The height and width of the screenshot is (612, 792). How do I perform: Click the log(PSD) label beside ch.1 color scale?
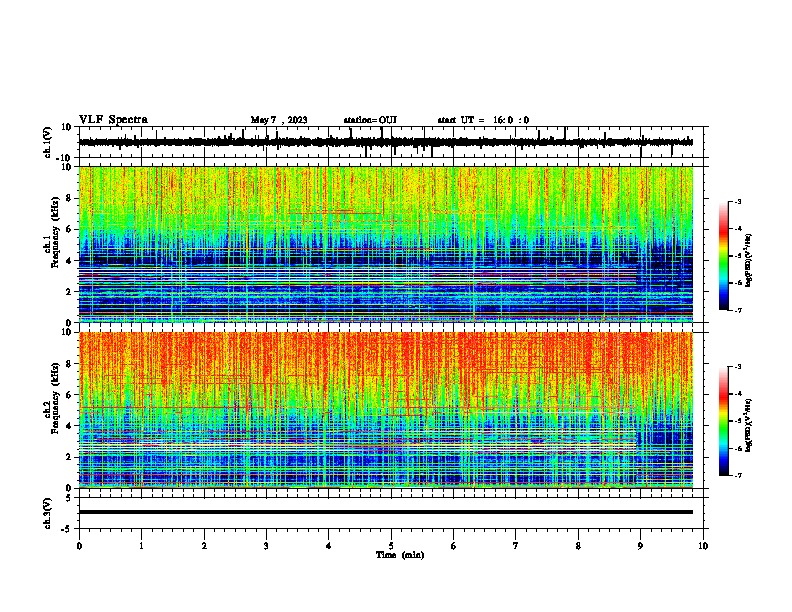tap(749, 260)
